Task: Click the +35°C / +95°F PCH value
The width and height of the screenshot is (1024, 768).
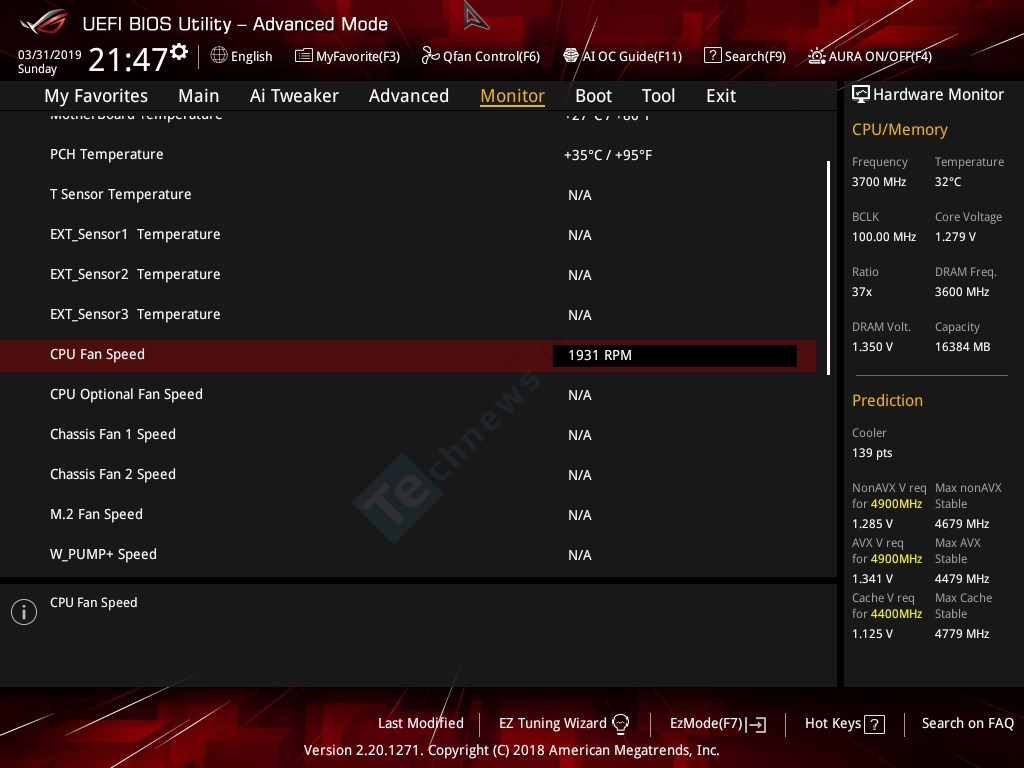Action: coord(608,155)
